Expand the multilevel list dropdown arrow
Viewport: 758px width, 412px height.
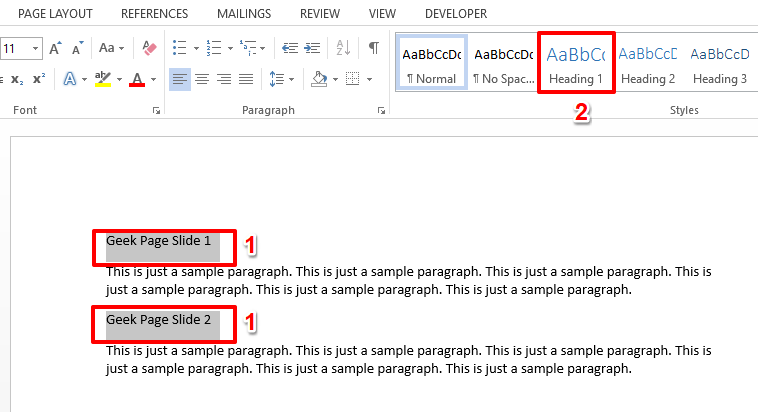pyautogui.click(x=262, y=48)
